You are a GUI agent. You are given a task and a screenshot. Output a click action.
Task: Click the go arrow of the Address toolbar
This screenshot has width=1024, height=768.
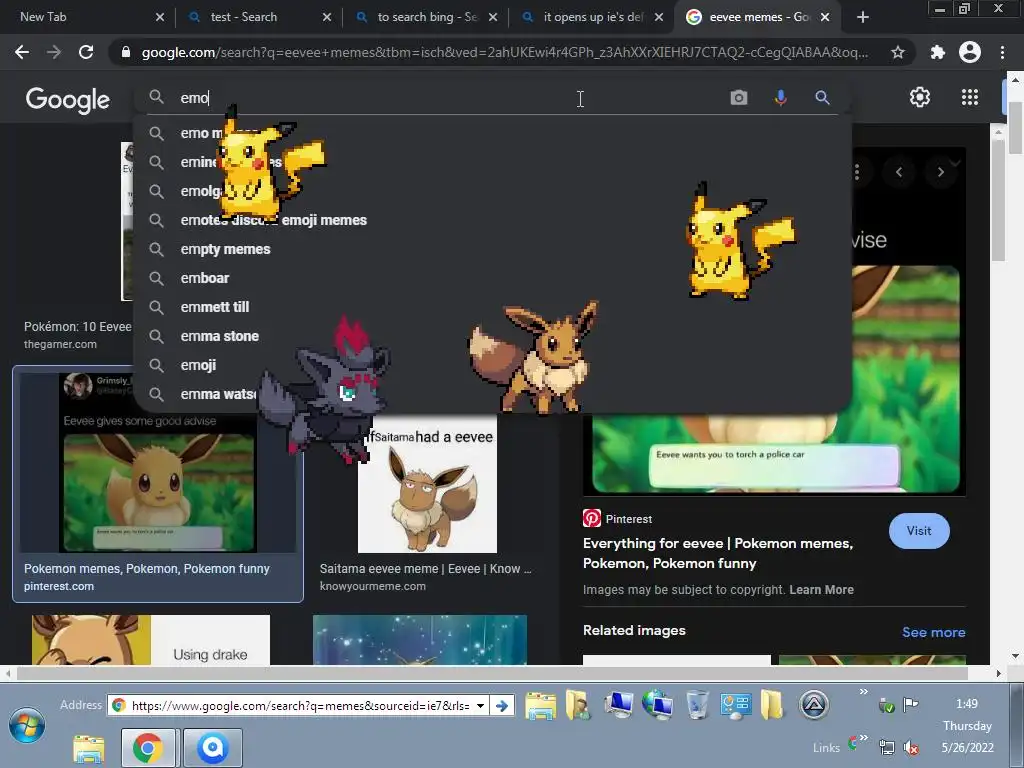pos(502,705)
